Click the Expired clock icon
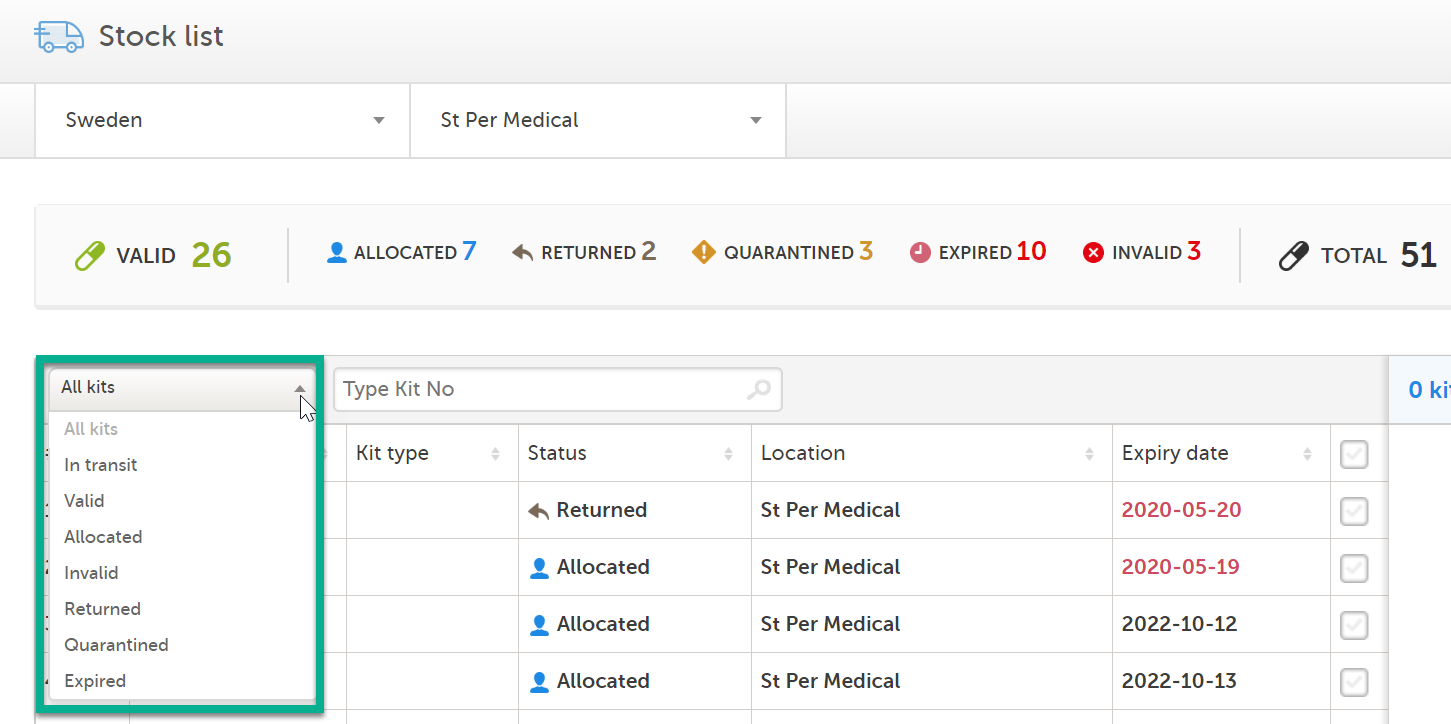 coord(920,253)
